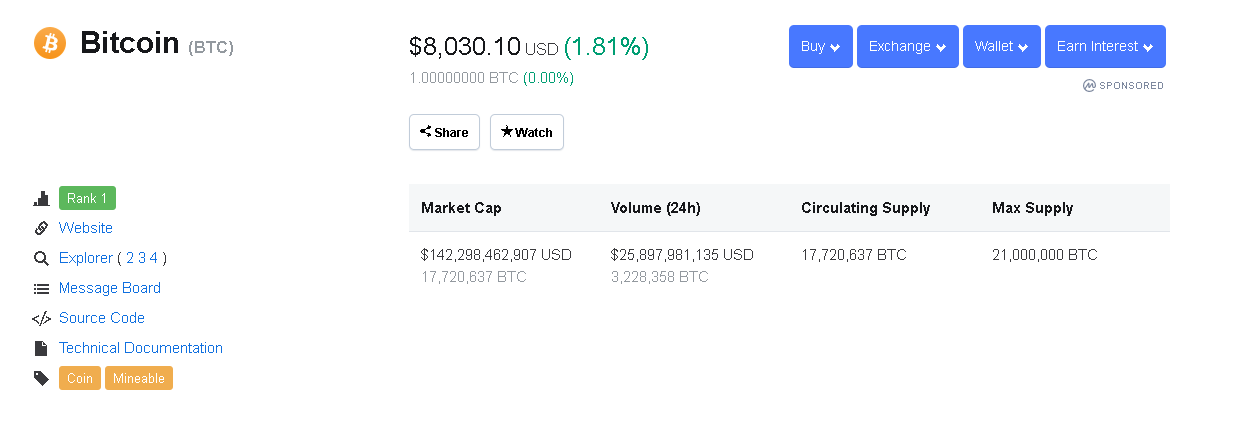Click the tag icon beside Coin label

[x=41, y=378]
